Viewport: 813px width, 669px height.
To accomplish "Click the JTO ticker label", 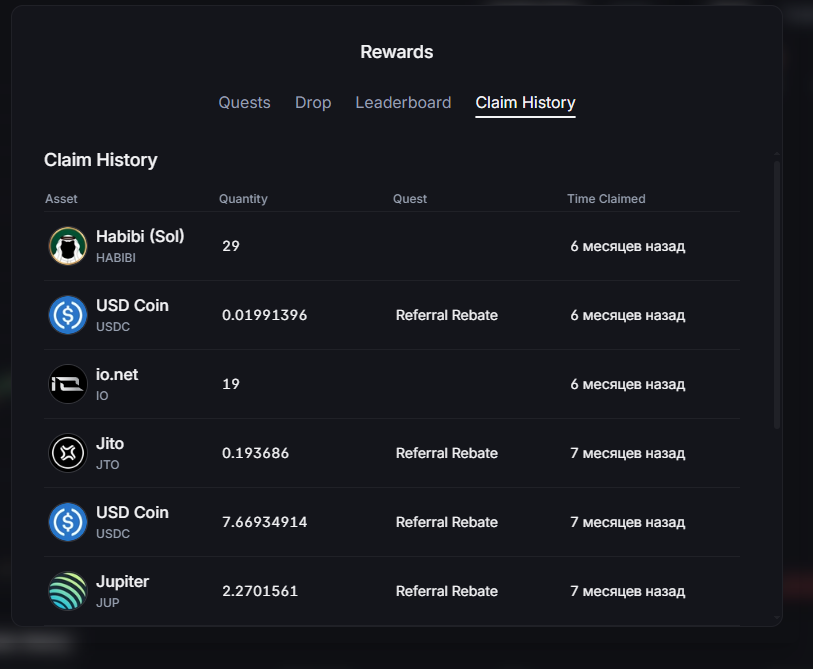I will [107, 465].
